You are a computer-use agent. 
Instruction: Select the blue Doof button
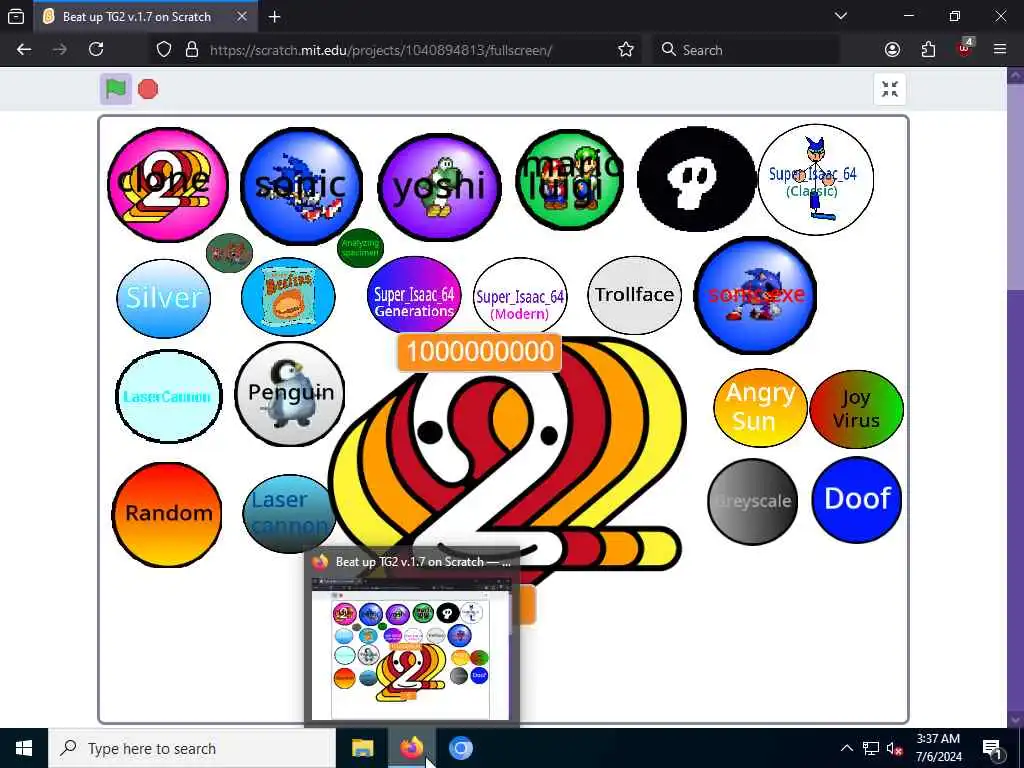pyautogui.click(x=857, y=500)
